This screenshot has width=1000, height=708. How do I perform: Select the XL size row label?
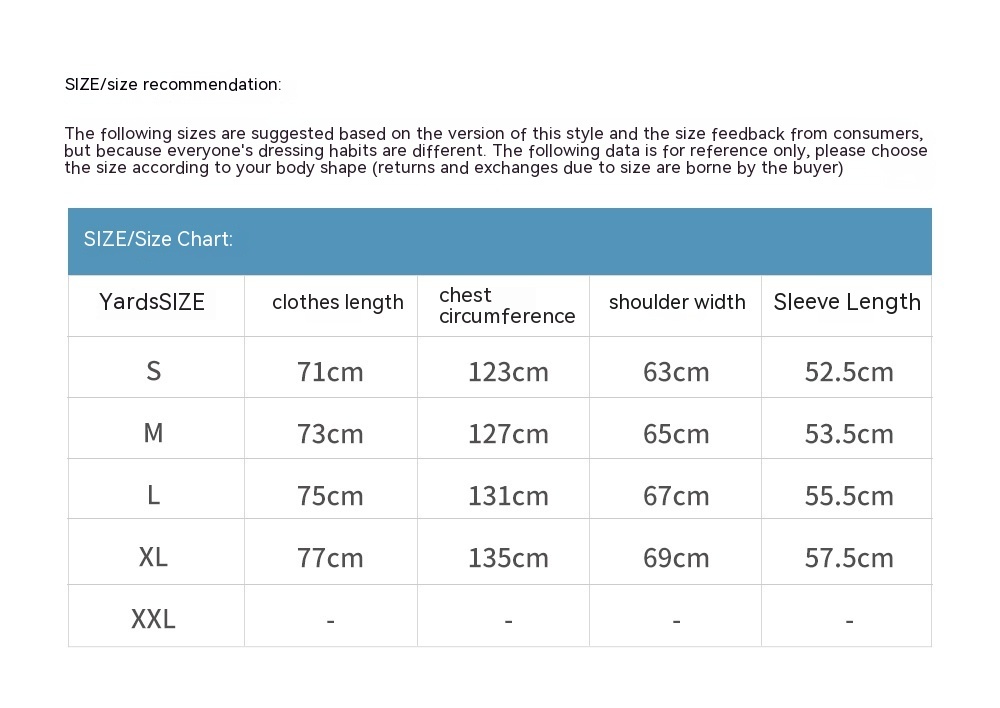click(153, 557)
